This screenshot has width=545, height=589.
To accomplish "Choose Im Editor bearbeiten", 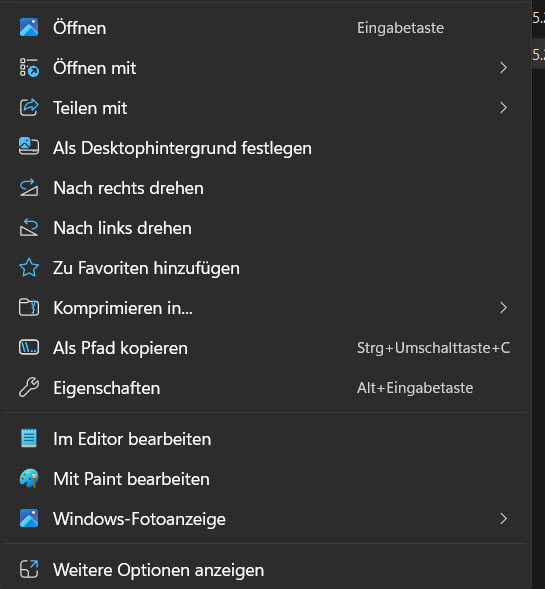I will tap(266, 439).
